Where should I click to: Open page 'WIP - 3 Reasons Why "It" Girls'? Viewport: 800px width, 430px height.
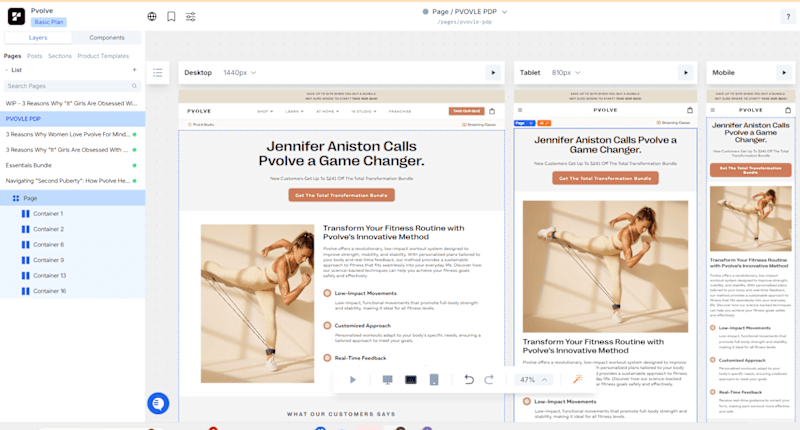72,104
